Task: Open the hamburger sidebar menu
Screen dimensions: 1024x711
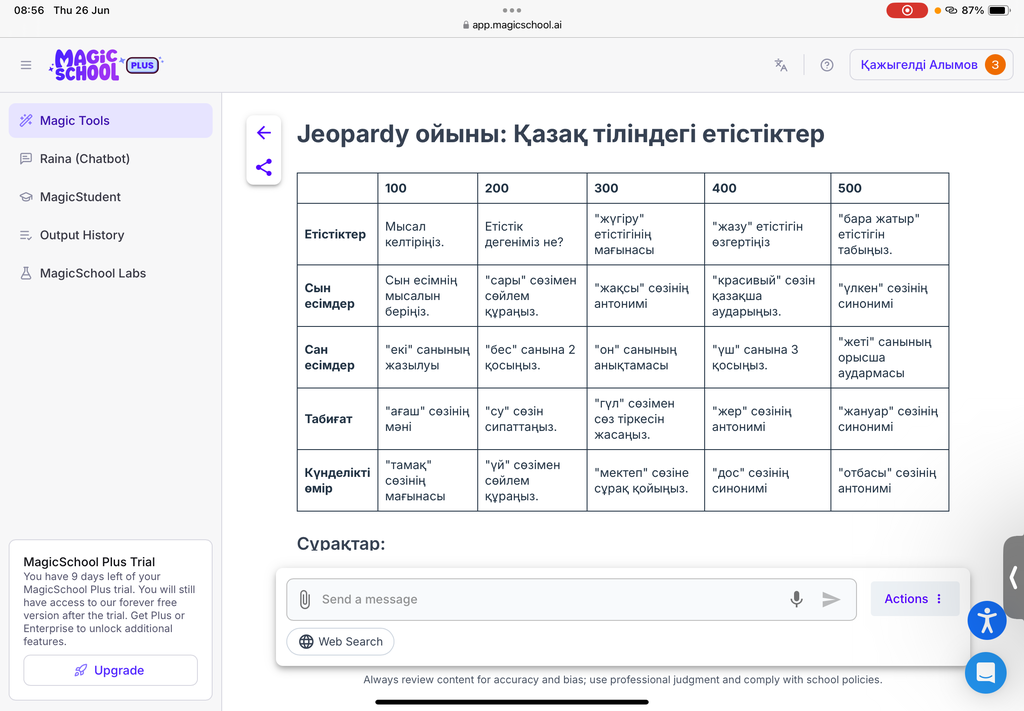Action: pyautogui.click(x=26, y=65)
